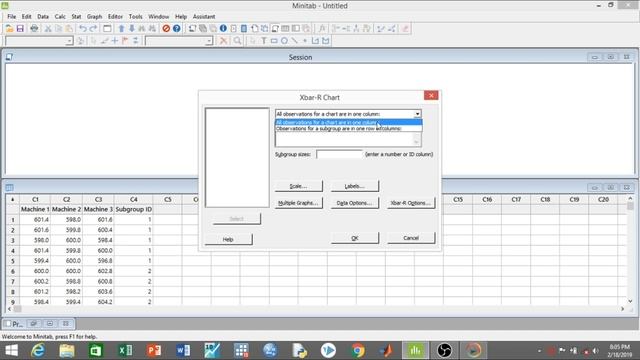Image resolution: width=640 pixels, height=360 pixels.
Task: Confirm the Xbar-R Chart with OK
Action: 355,238
